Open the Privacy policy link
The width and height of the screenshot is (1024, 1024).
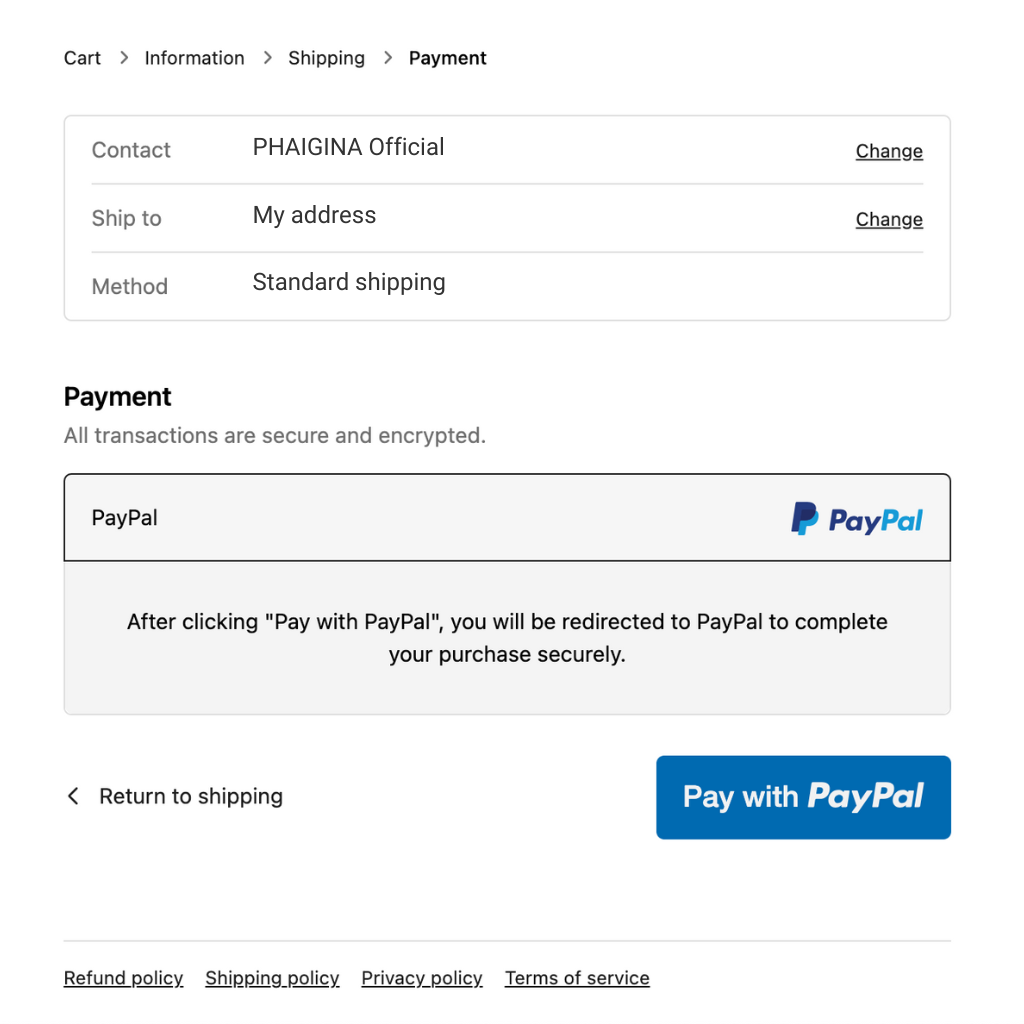[422, 978]
